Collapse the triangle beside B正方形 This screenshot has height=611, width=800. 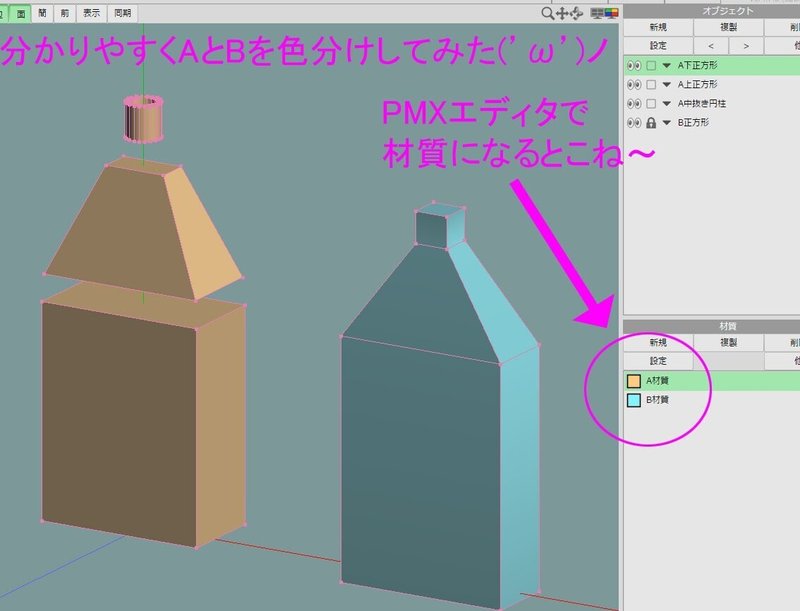click(666, 123)
